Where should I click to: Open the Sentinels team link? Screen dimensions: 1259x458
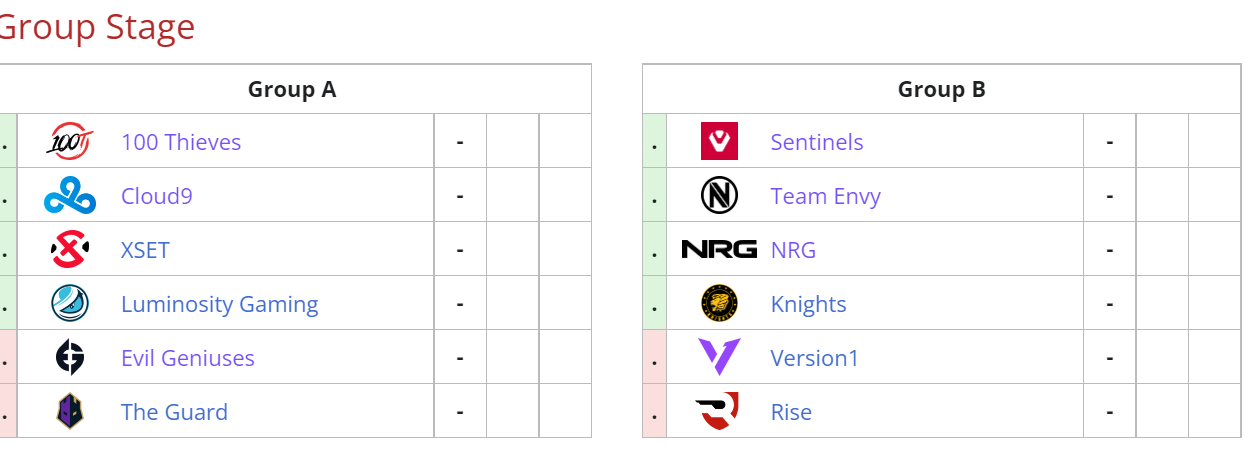(817, 142)
